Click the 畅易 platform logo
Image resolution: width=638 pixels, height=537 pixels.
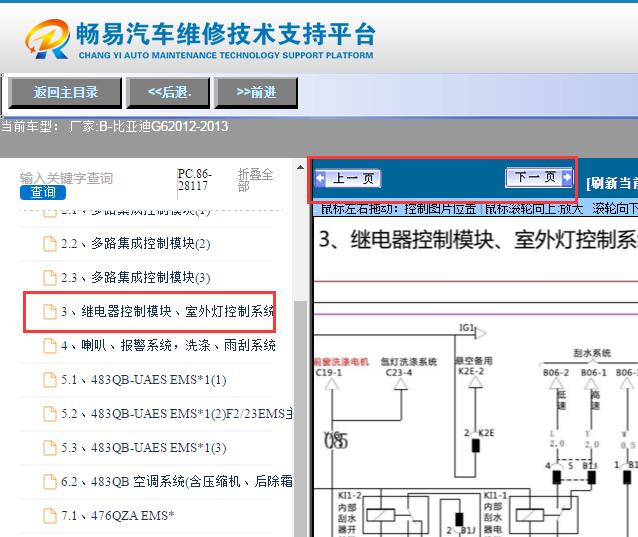[198, 37]
